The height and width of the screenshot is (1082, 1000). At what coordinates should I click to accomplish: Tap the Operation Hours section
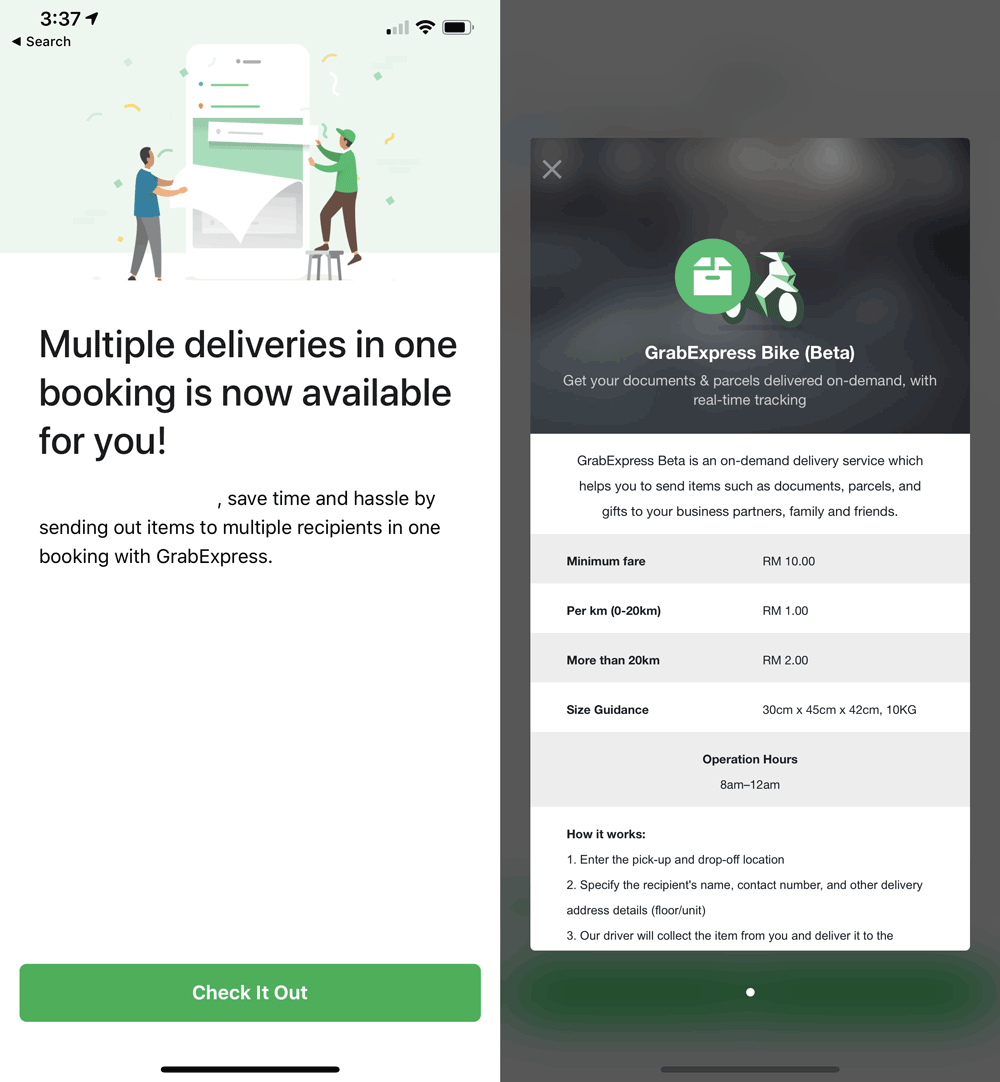[750, 771]
